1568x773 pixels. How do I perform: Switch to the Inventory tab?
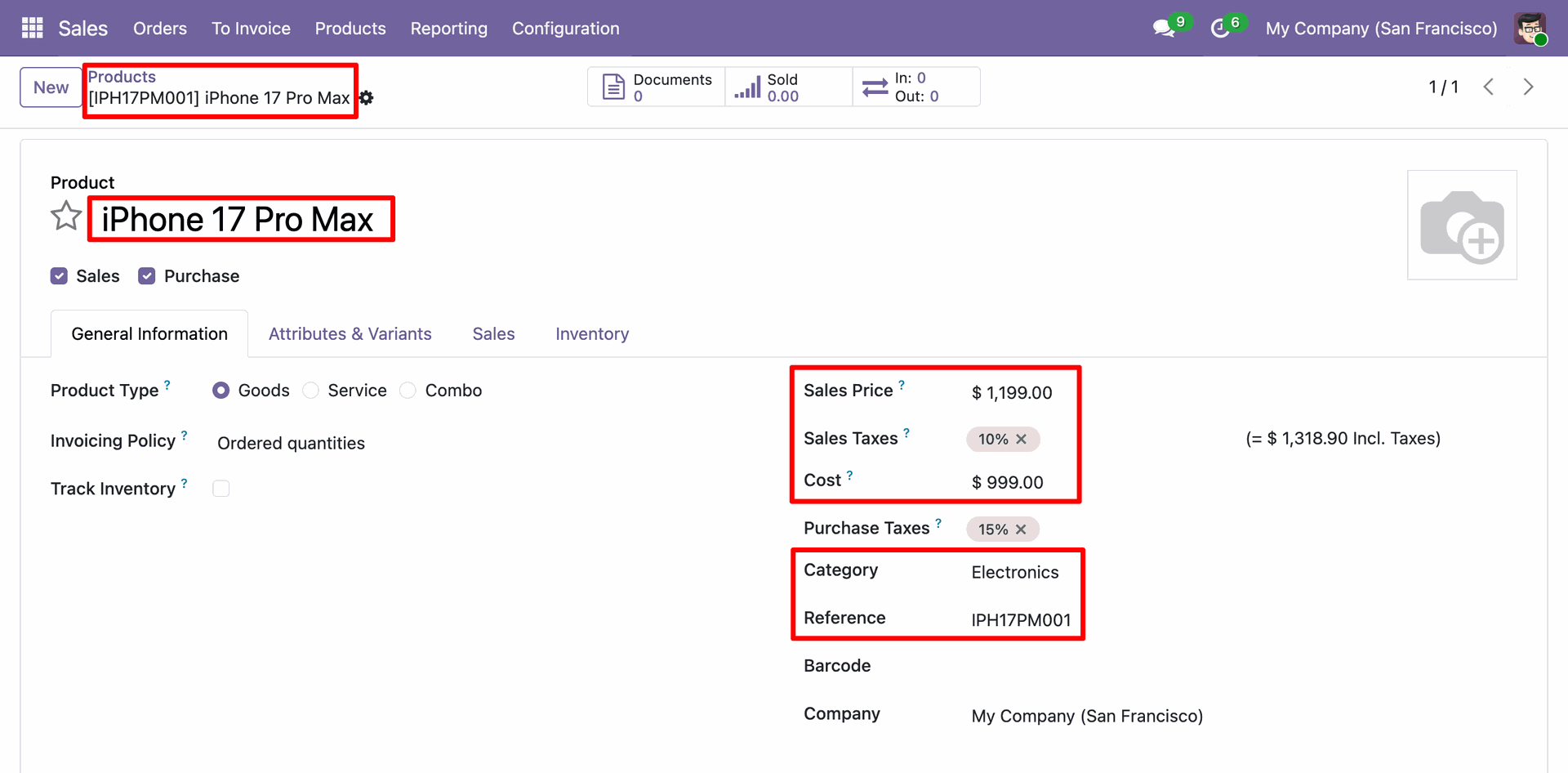pyautogui.click(x=592, y=333)
